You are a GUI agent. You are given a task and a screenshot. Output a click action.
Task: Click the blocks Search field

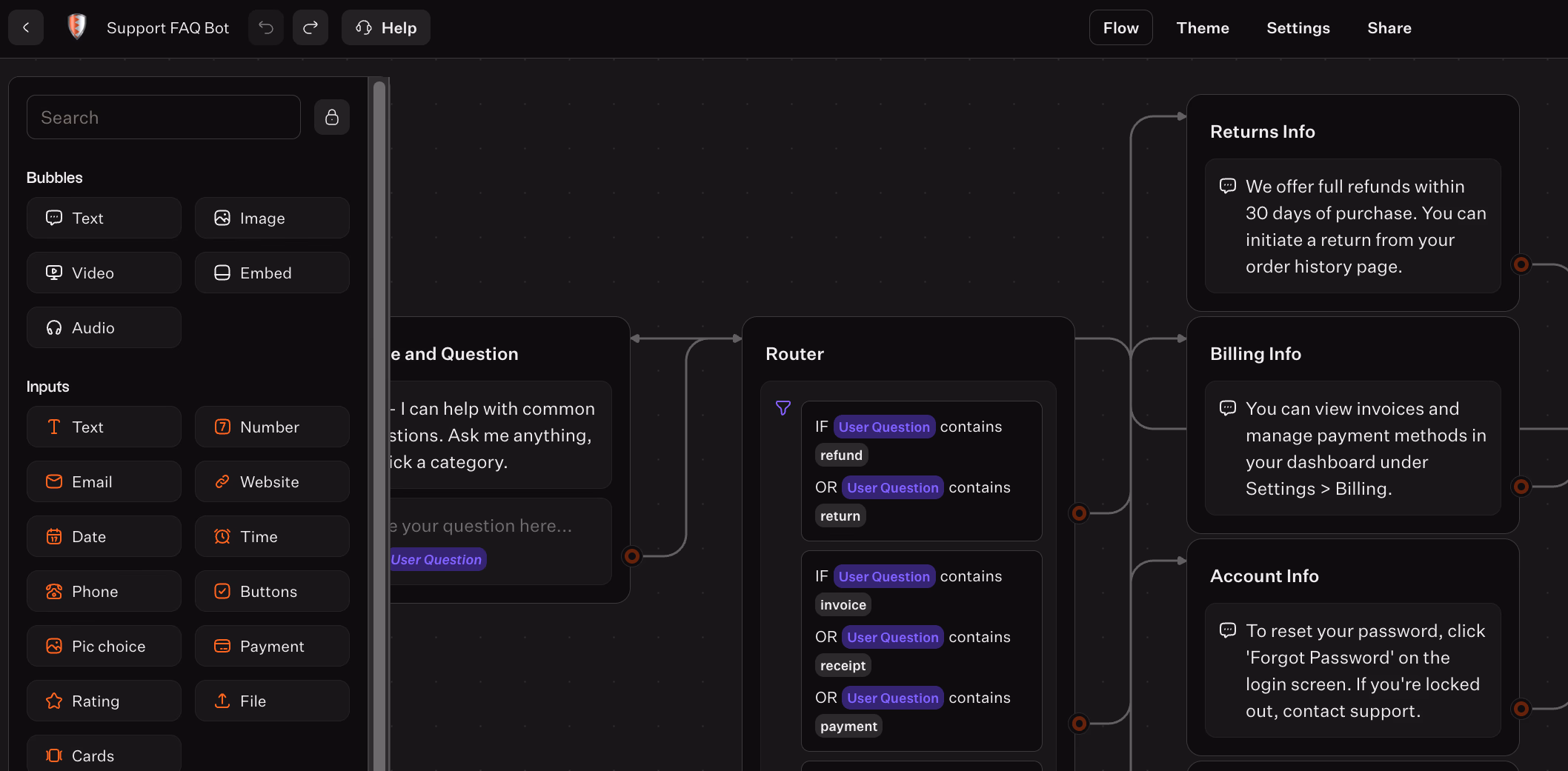[x=163, y=117]
